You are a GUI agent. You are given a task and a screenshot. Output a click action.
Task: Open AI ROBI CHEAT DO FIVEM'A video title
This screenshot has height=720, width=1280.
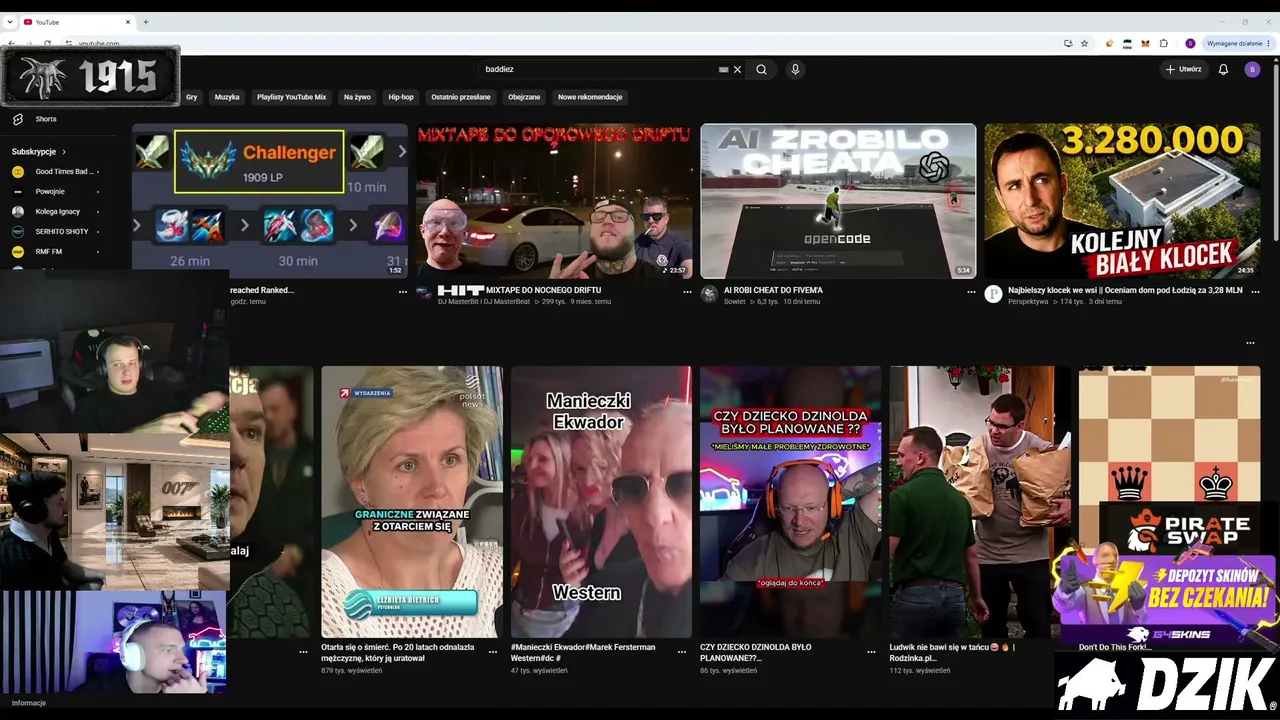(773, 290)
